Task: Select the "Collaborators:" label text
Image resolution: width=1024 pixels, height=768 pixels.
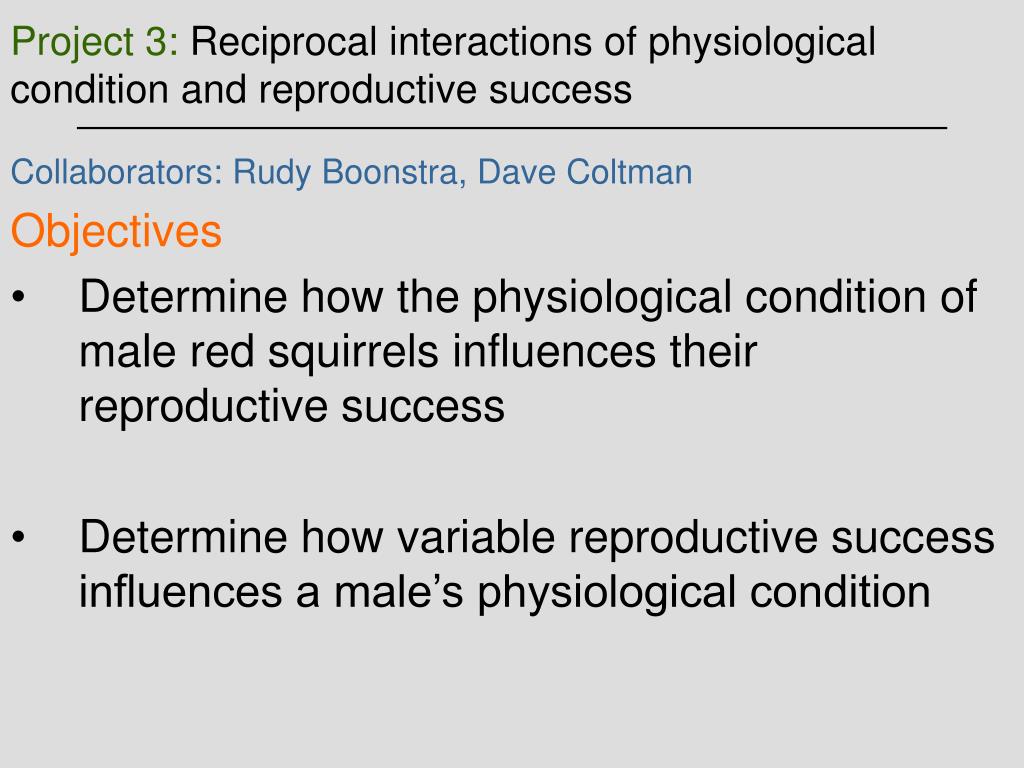Action: pos(117,172)
